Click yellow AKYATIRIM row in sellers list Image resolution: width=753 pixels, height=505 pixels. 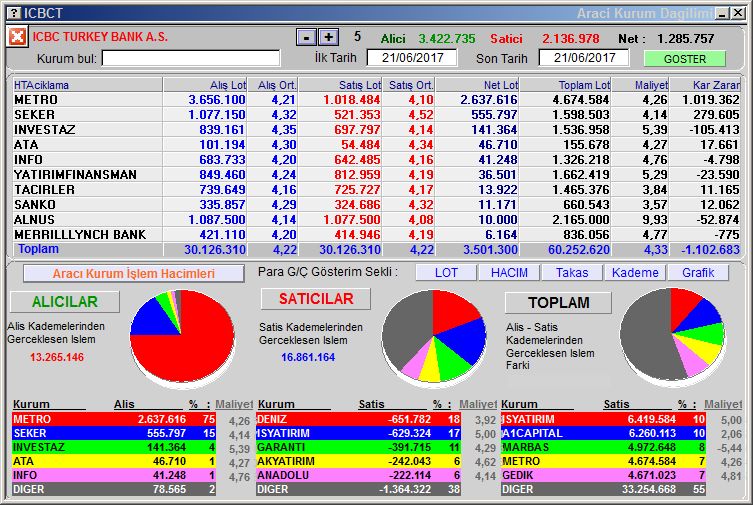pos(359,461)
